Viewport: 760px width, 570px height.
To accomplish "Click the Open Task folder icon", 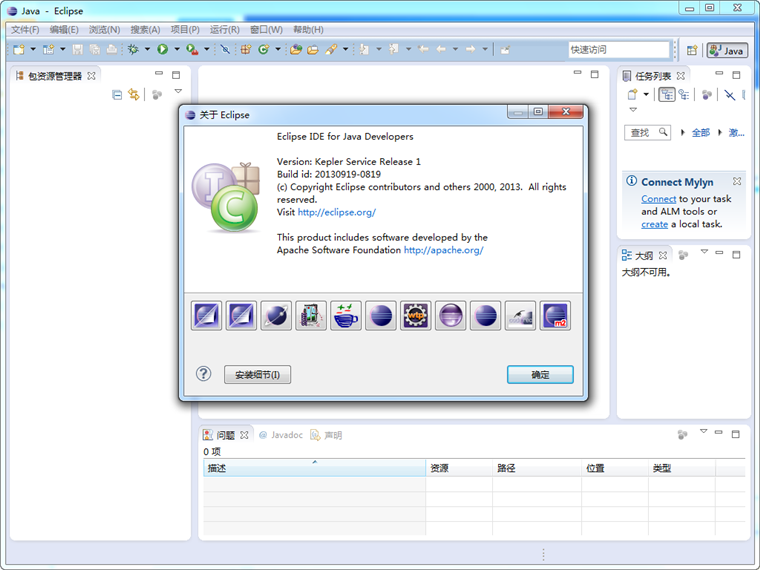I will click(x=313, y=49).
